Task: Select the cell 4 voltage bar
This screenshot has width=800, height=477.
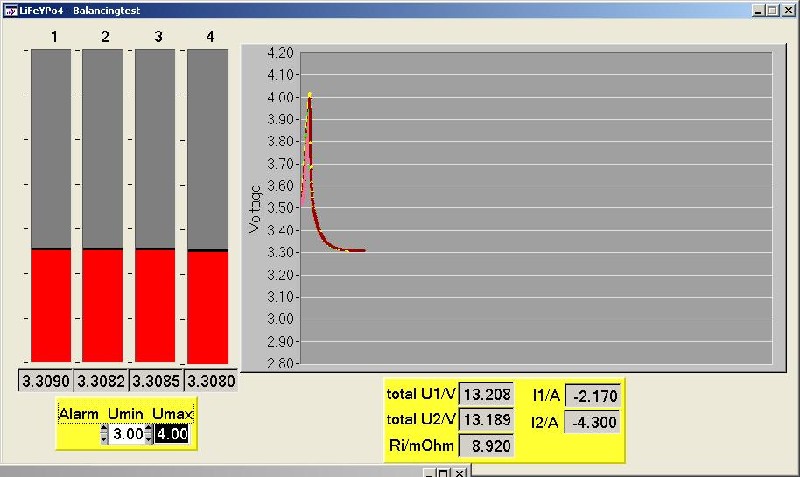Action: (x=207, y=205)
